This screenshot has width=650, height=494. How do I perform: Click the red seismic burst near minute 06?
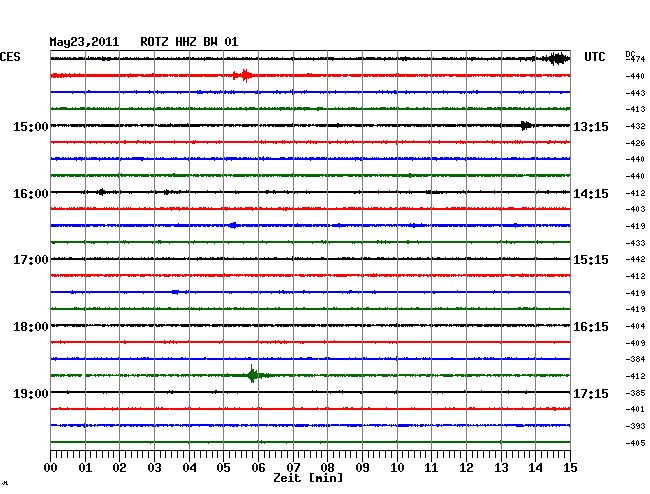pyautogui.click(x=243, y=75)
